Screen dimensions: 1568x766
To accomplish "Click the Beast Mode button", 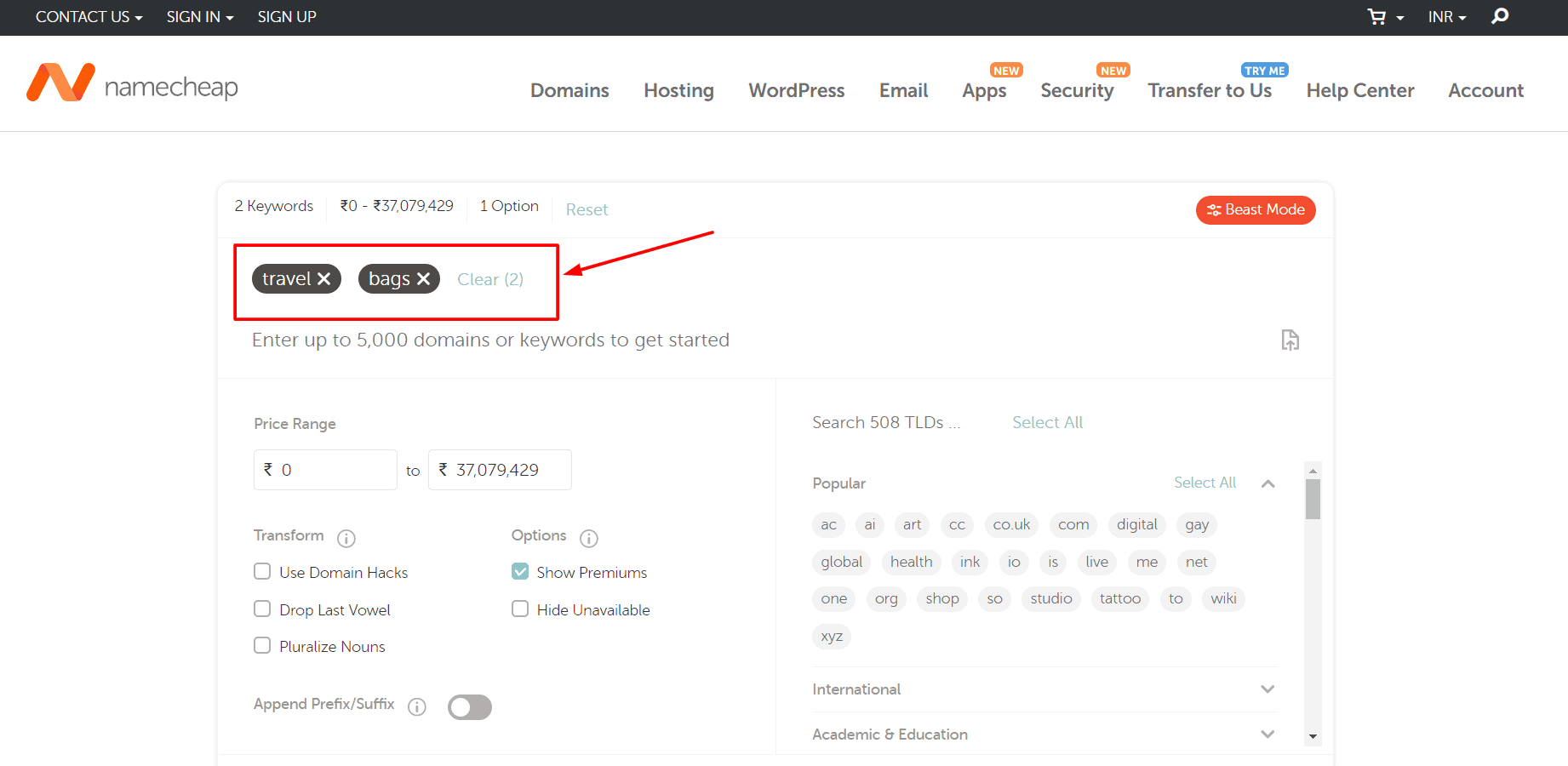I will click(x=1256, y=209).
